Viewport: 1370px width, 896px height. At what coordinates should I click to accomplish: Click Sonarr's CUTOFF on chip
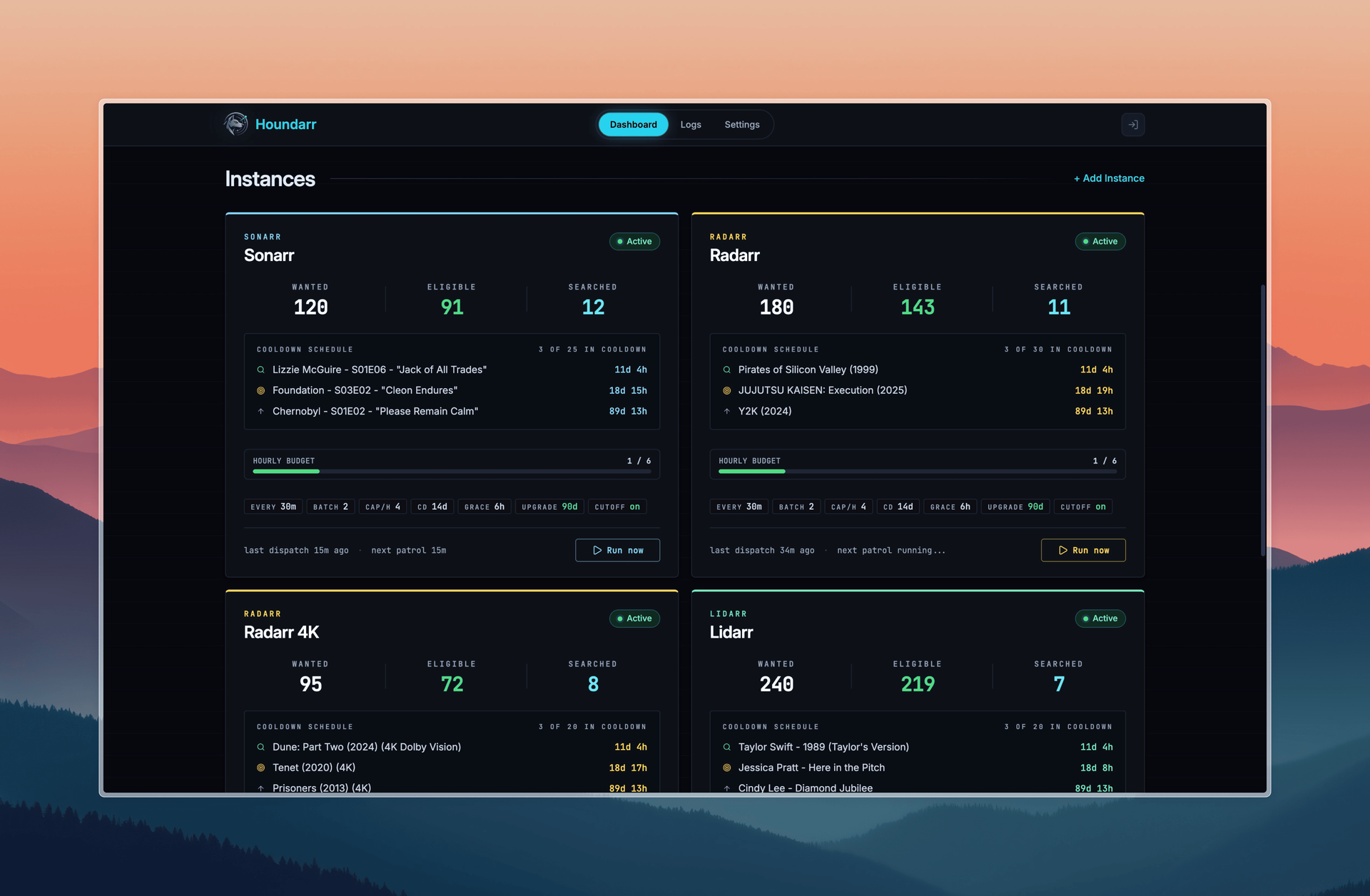(x=617, y=506)
